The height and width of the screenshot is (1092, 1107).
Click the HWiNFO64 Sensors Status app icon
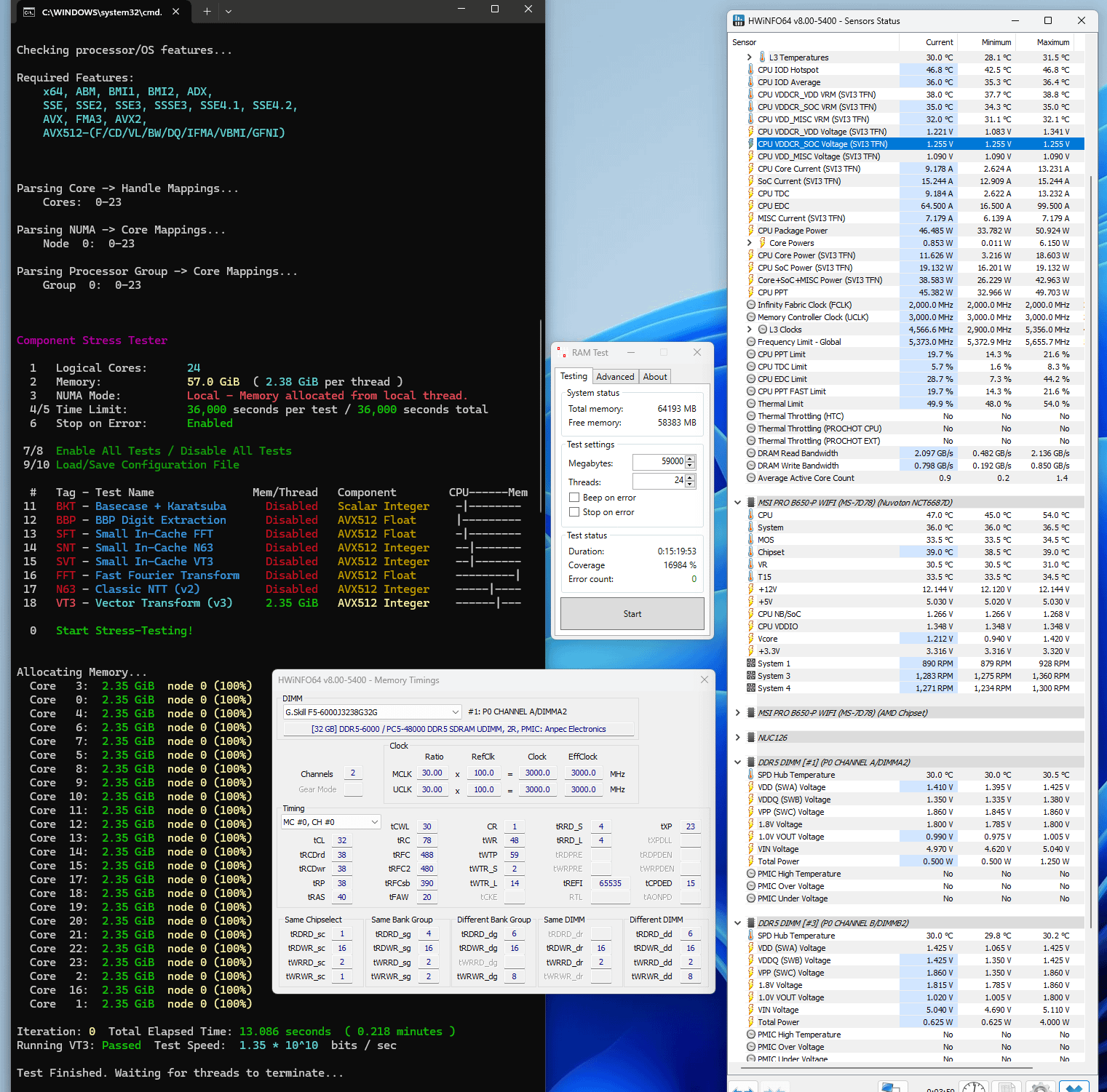[739, 20]
